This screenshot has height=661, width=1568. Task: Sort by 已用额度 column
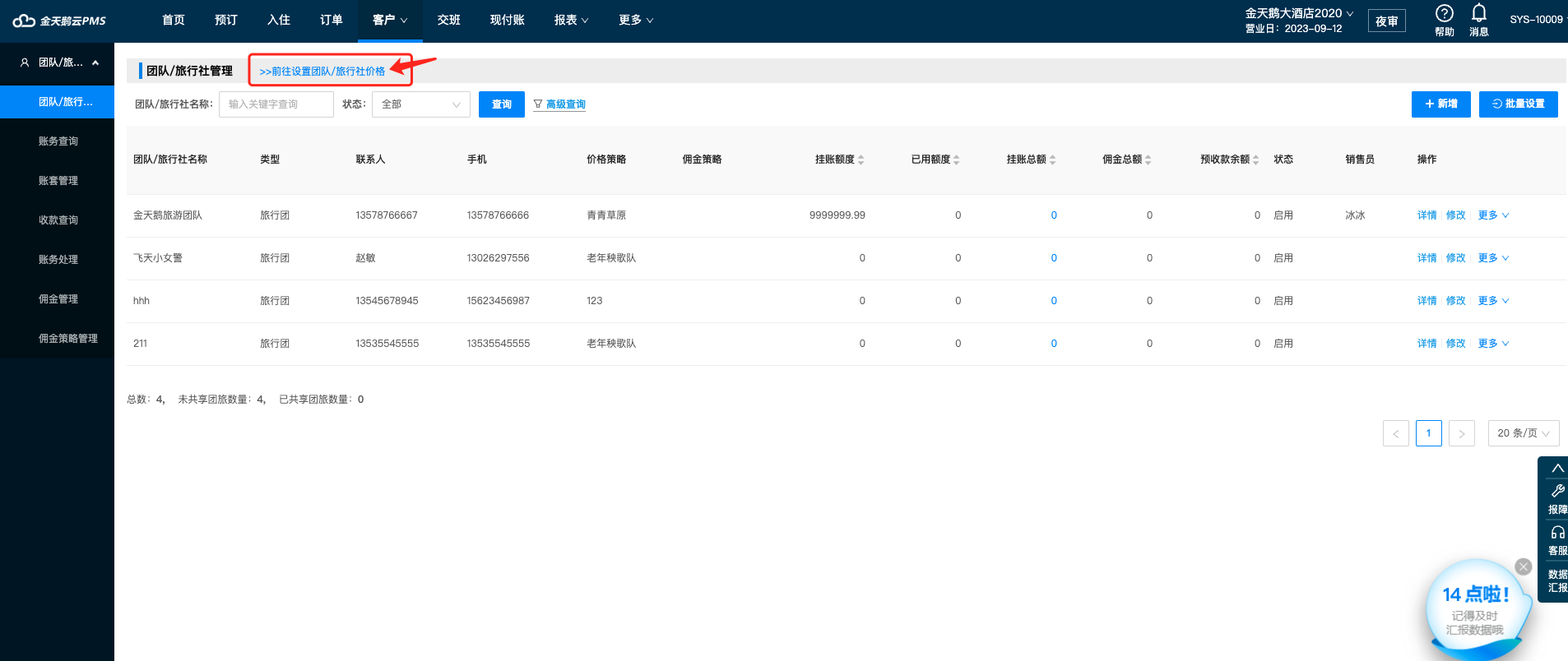click(x=956, y=159)
